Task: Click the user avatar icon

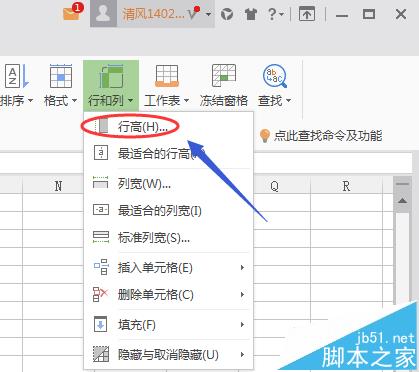Action: click(x=103, y=13)
